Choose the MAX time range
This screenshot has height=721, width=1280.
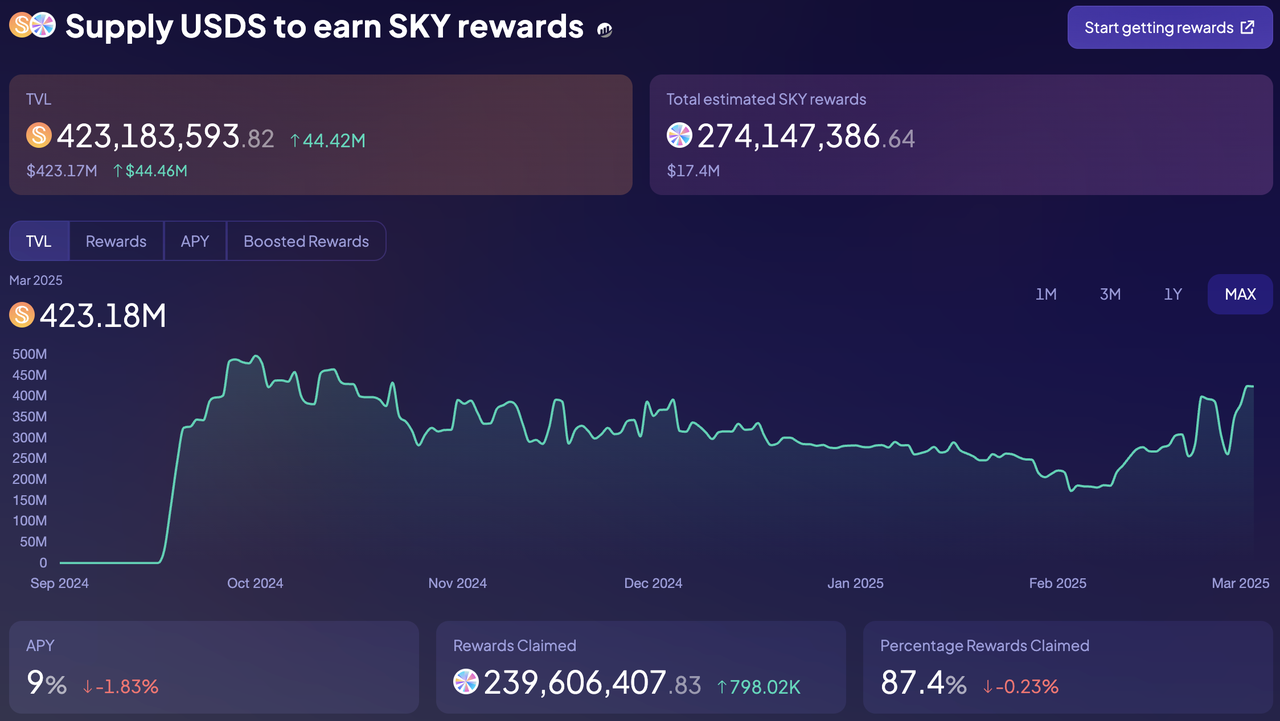click(x=1240, y=294)
